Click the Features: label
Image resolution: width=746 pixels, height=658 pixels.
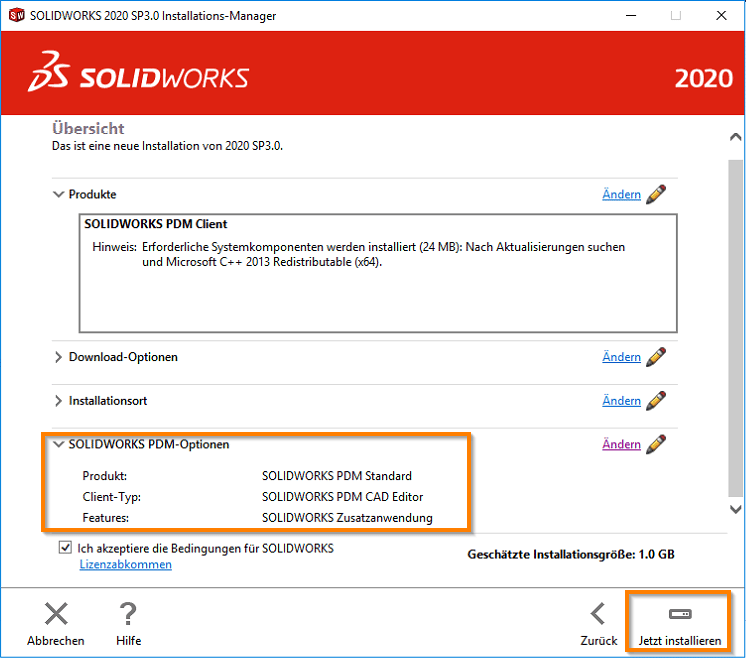tap(106, 518)
